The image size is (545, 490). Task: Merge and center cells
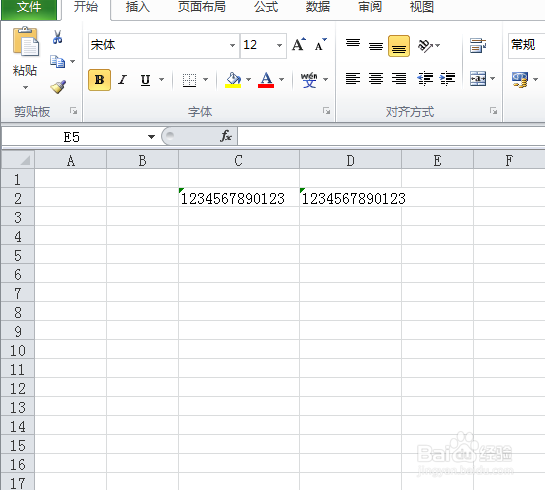click(478, 79)
